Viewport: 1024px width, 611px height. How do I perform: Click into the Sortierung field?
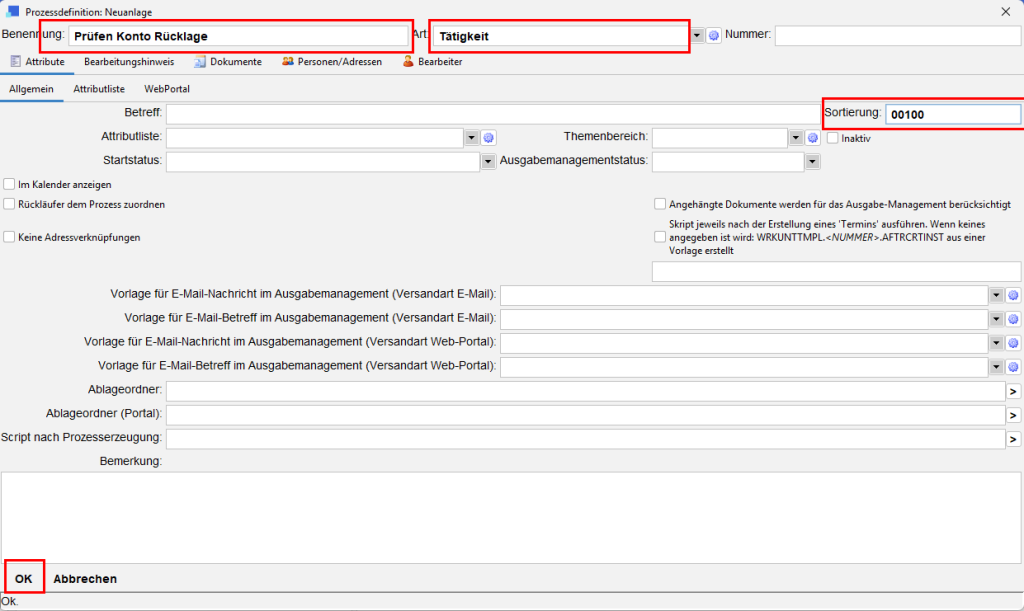(x=952, y=115)
